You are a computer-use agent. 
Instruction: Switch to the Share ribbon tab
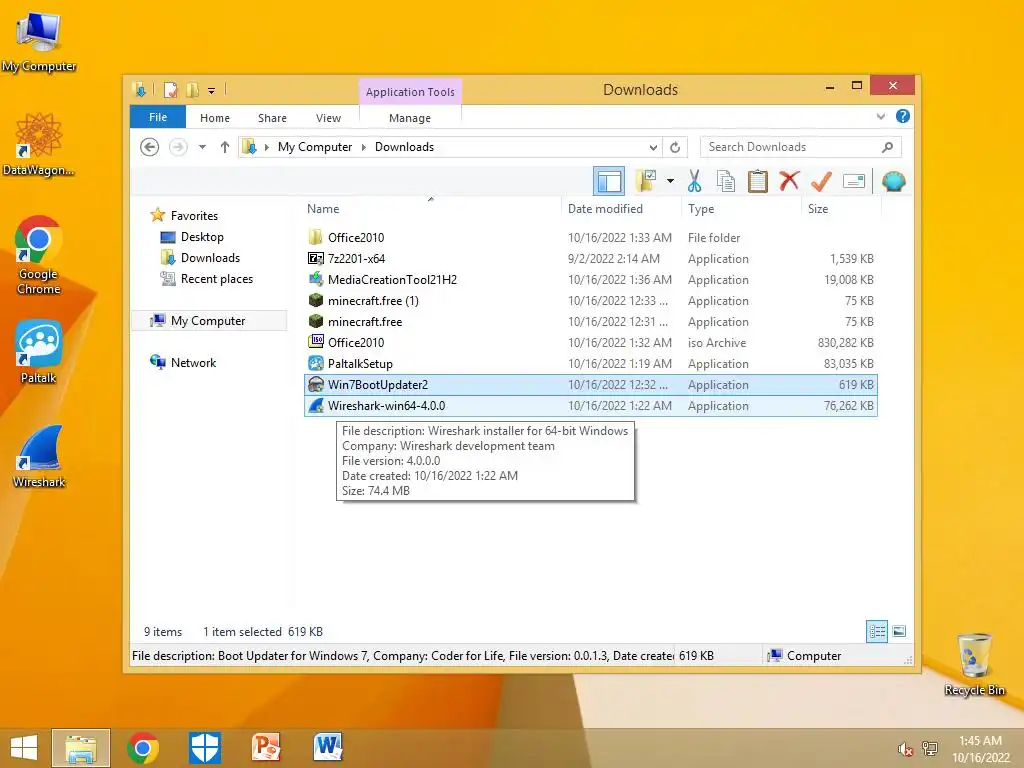(x=272, y=118)
